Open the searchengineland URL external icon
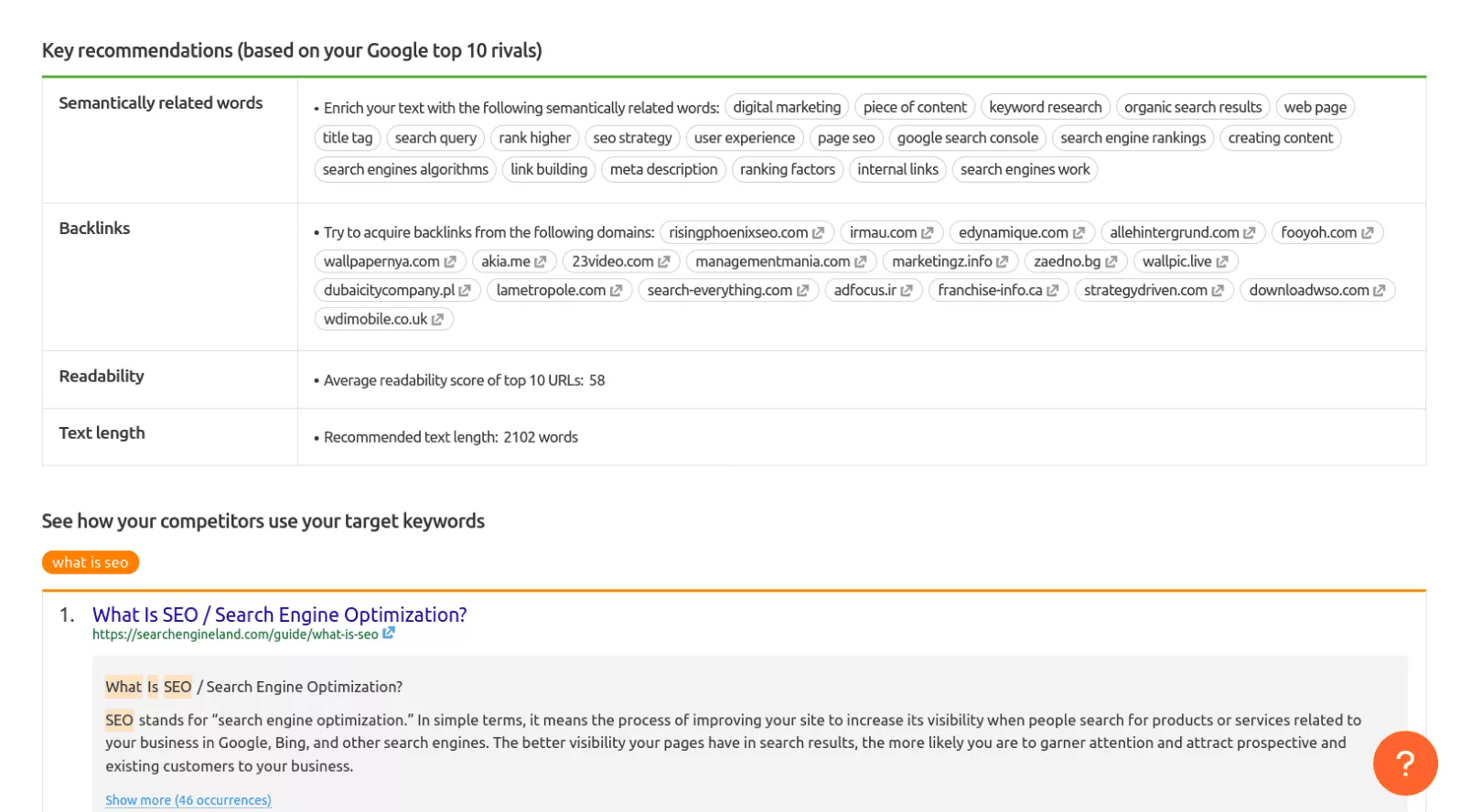Image resolution: width=1482 pixels, height=812 pixels. [x=389, y=633]
